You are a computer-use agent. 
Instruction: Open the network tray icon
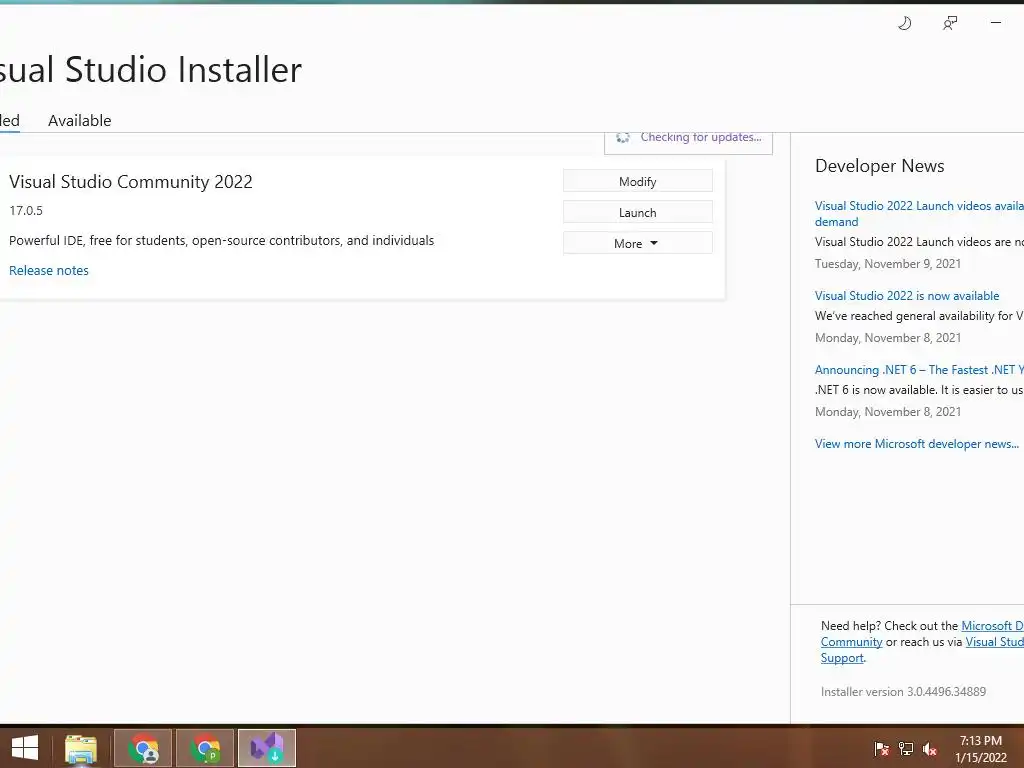[x=906, y=748]
